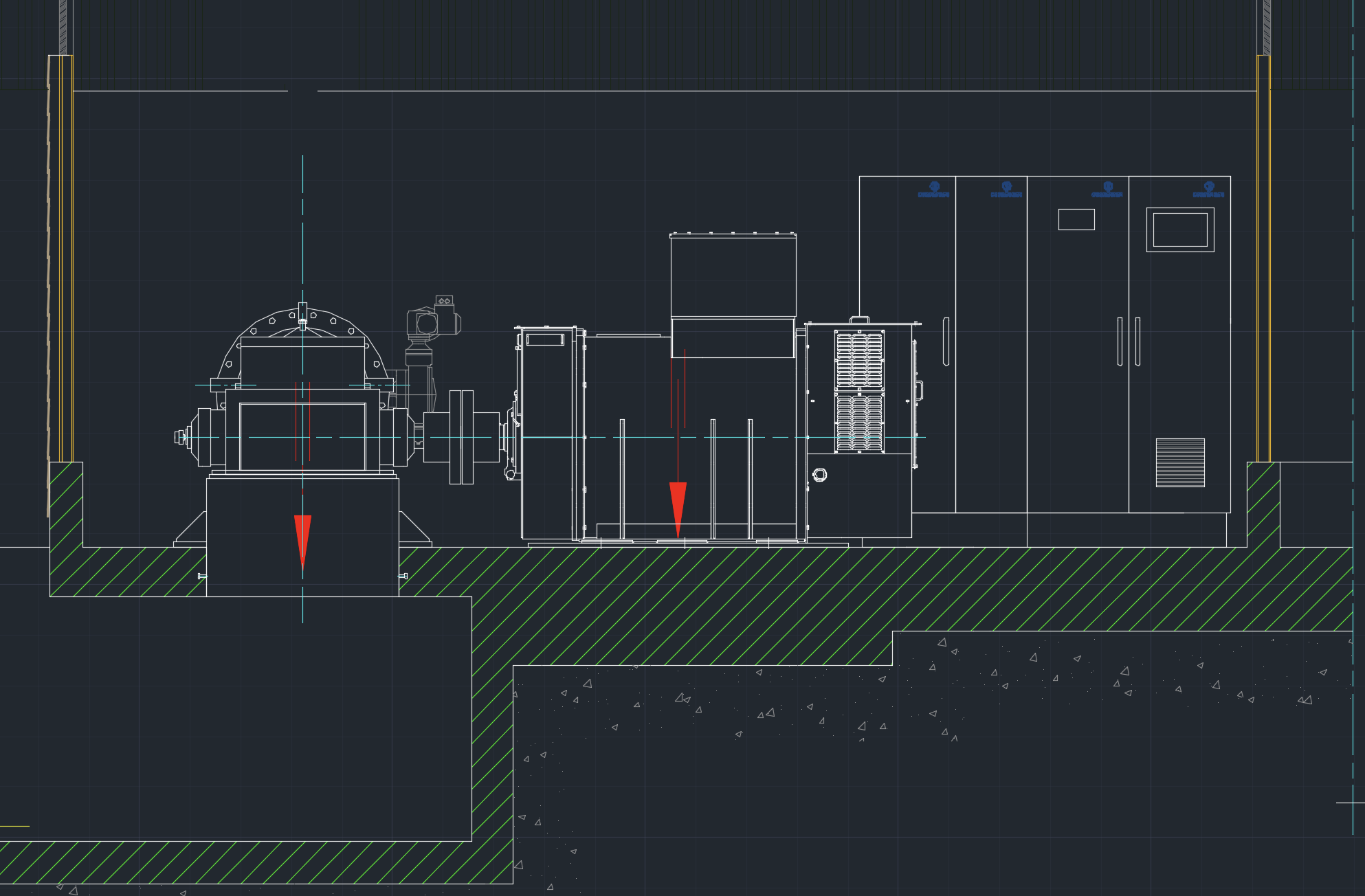Click the small ring fitting below the louvers

click(819, 474)
